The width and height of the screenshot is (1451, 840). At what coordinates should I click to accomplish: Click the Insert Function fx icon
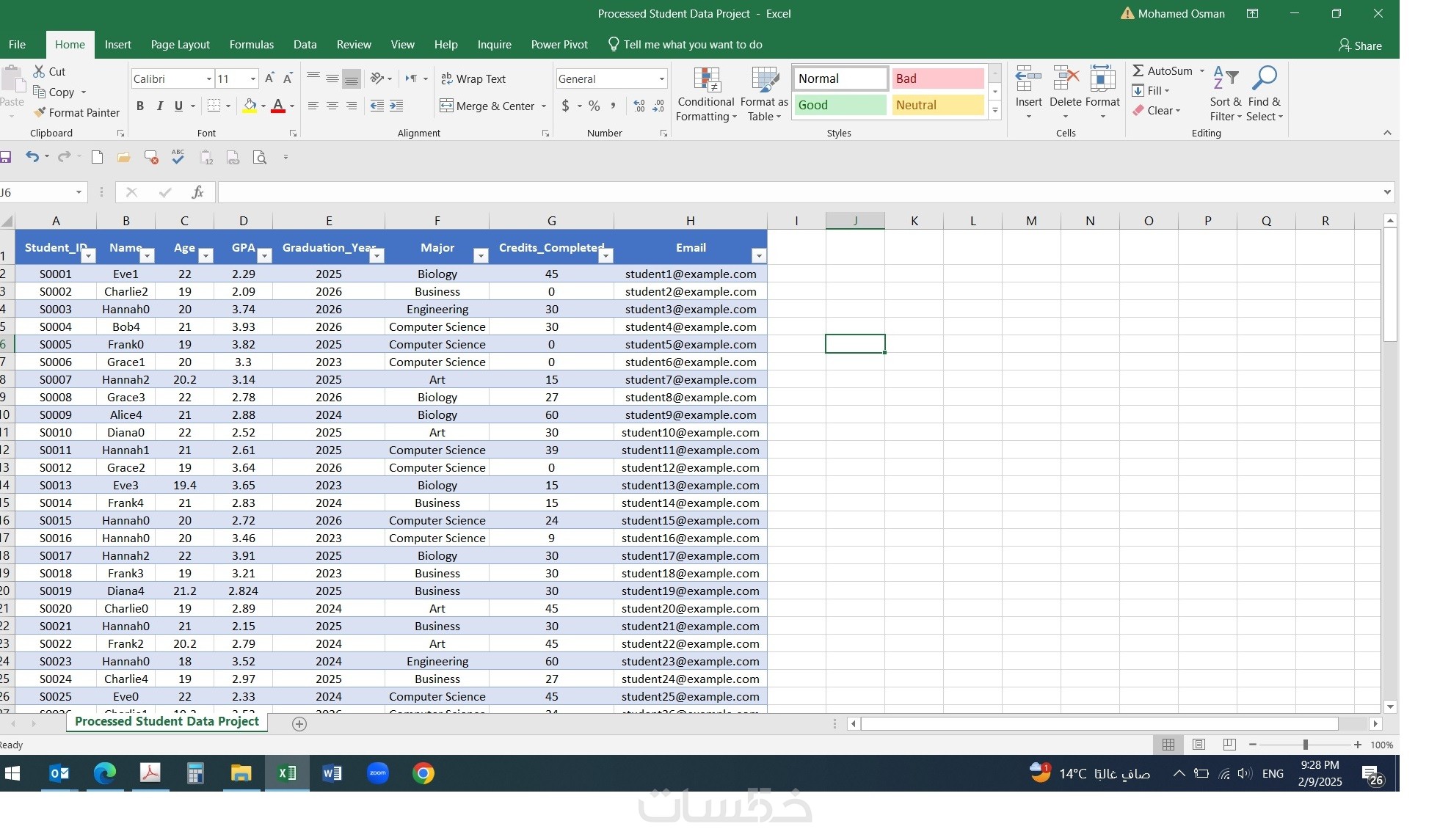click(x=197, y=192)
